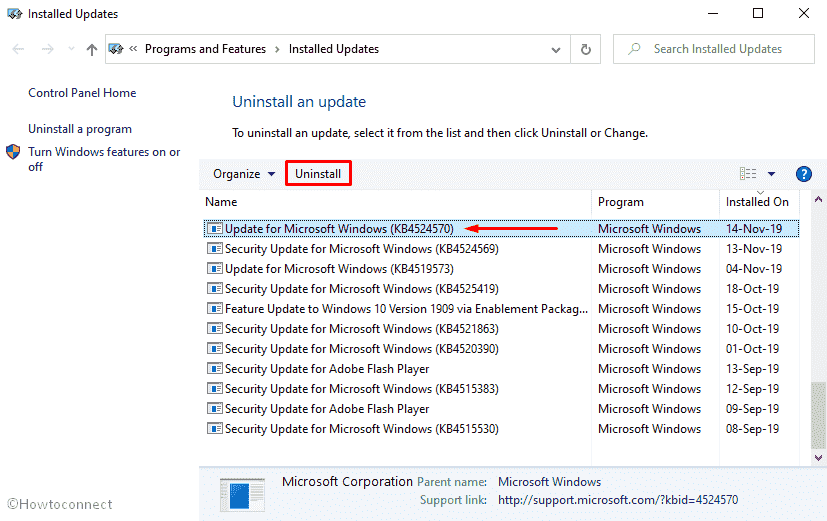
Task: Click the Search Installed Updates field
Action: [x=714, y=49]
